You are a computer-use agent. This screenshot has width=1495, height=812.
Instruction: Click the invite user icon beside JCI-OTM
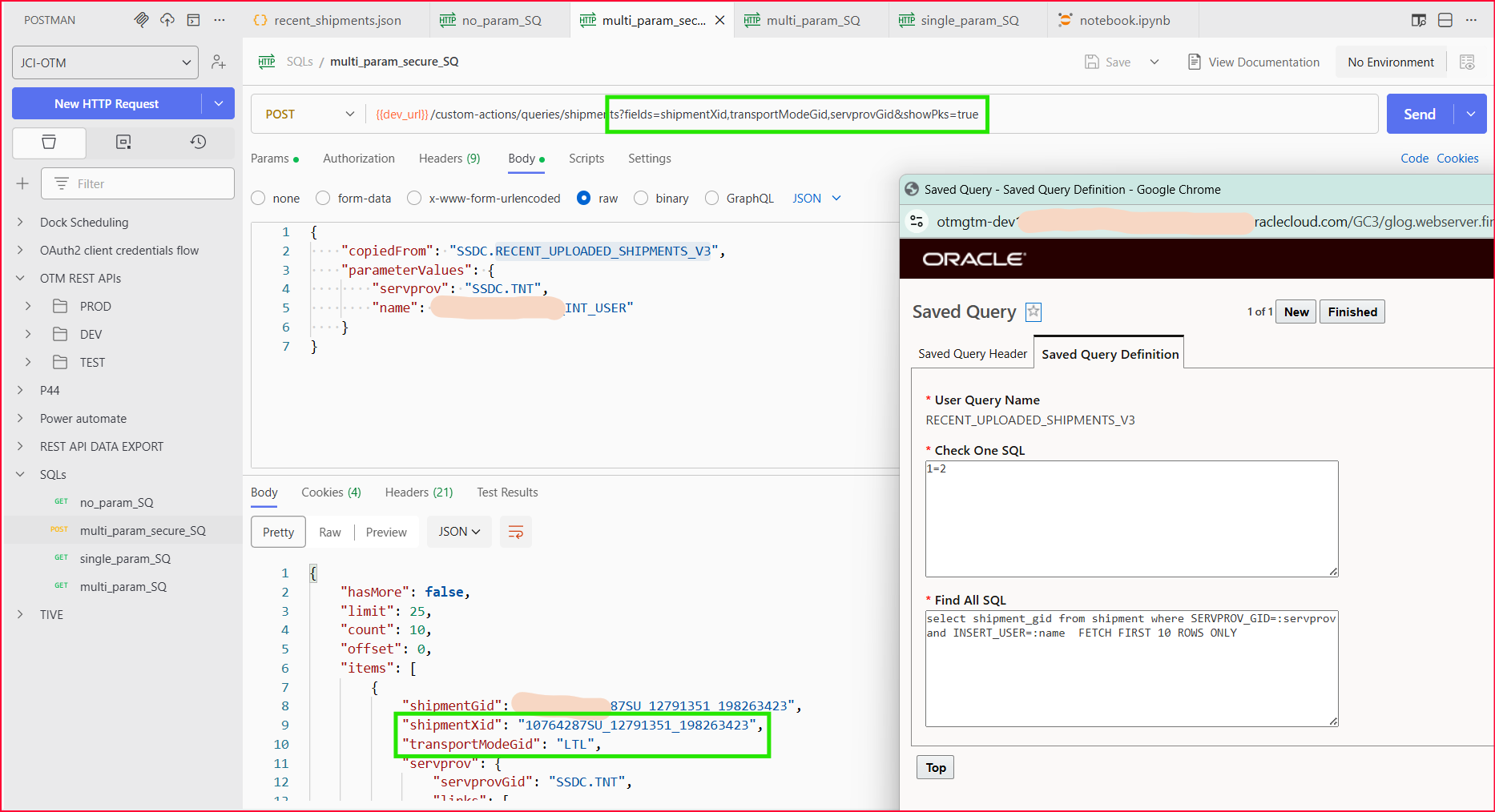(218, 62)
